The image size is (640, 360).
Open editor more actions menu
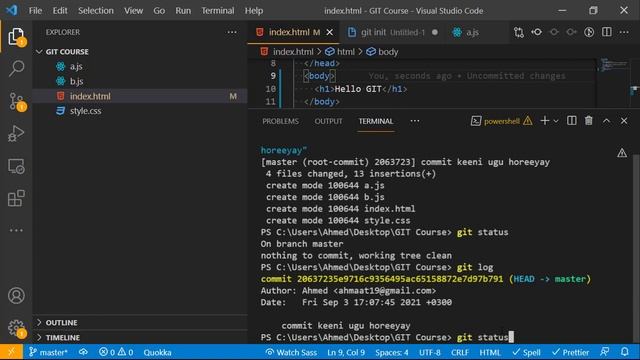tap(624, 32)
